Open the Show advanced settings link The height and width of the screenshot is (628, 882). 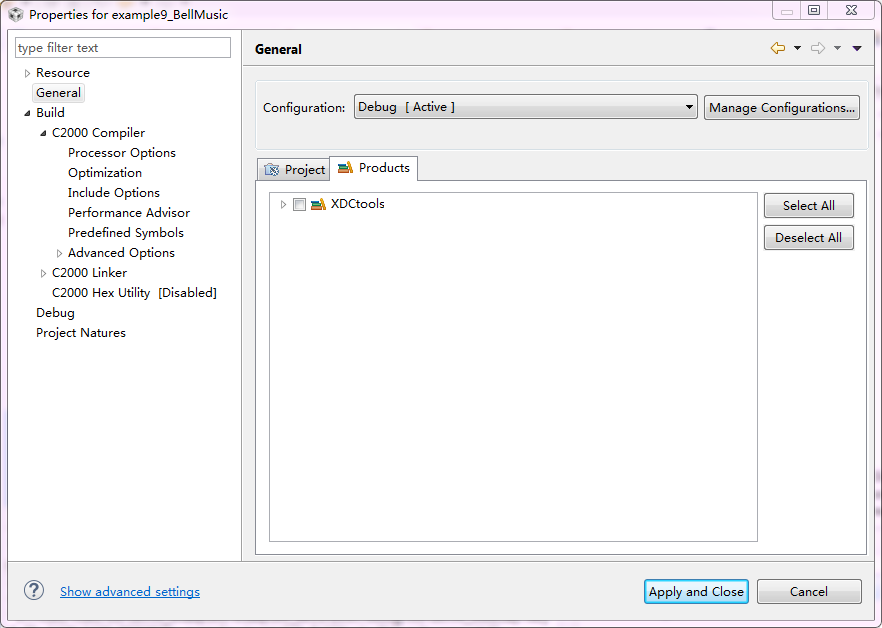pyautogui.click(x=129, y=591)
